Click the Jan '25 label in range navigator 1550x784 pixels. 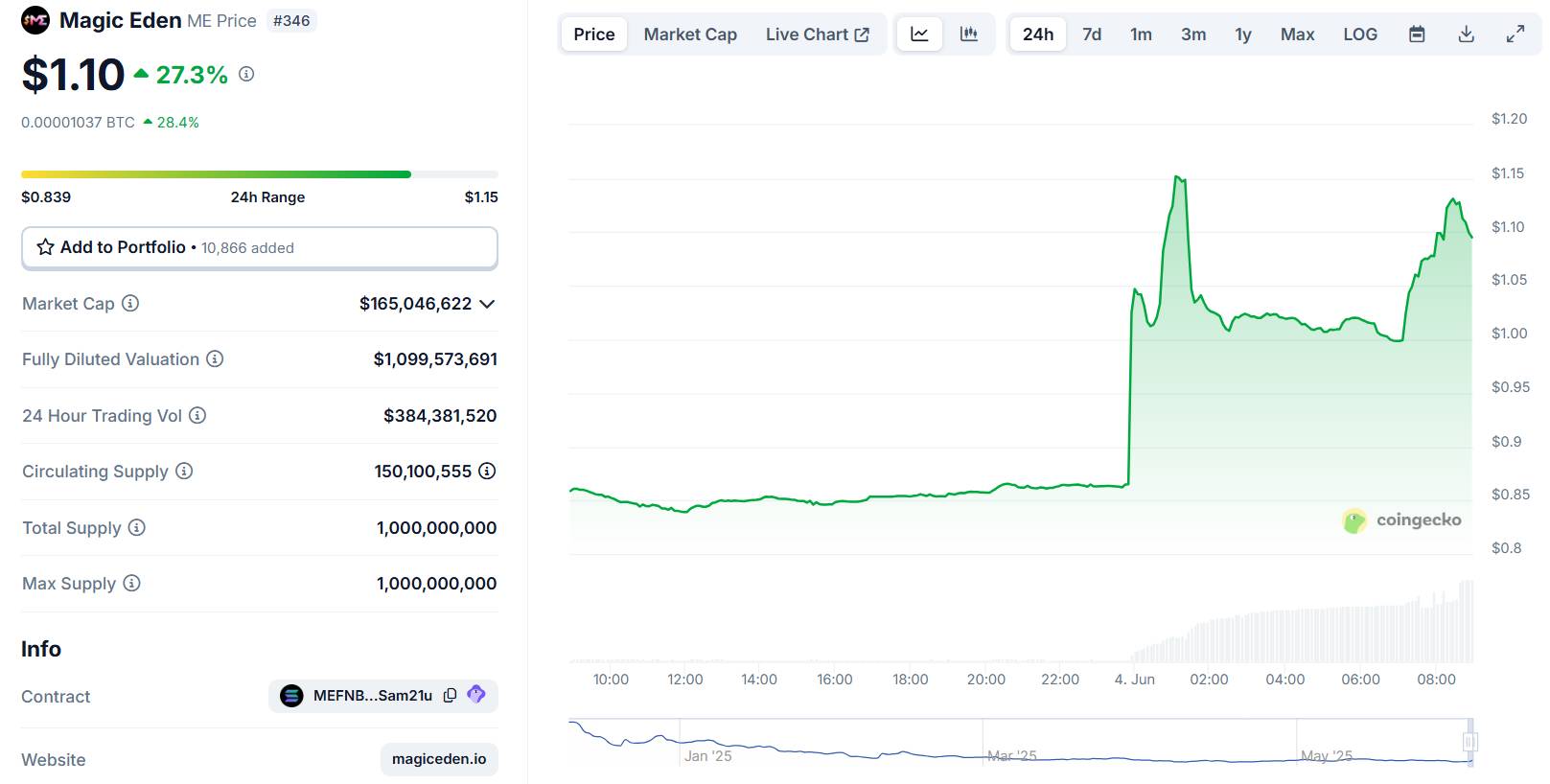coord(707,756)
